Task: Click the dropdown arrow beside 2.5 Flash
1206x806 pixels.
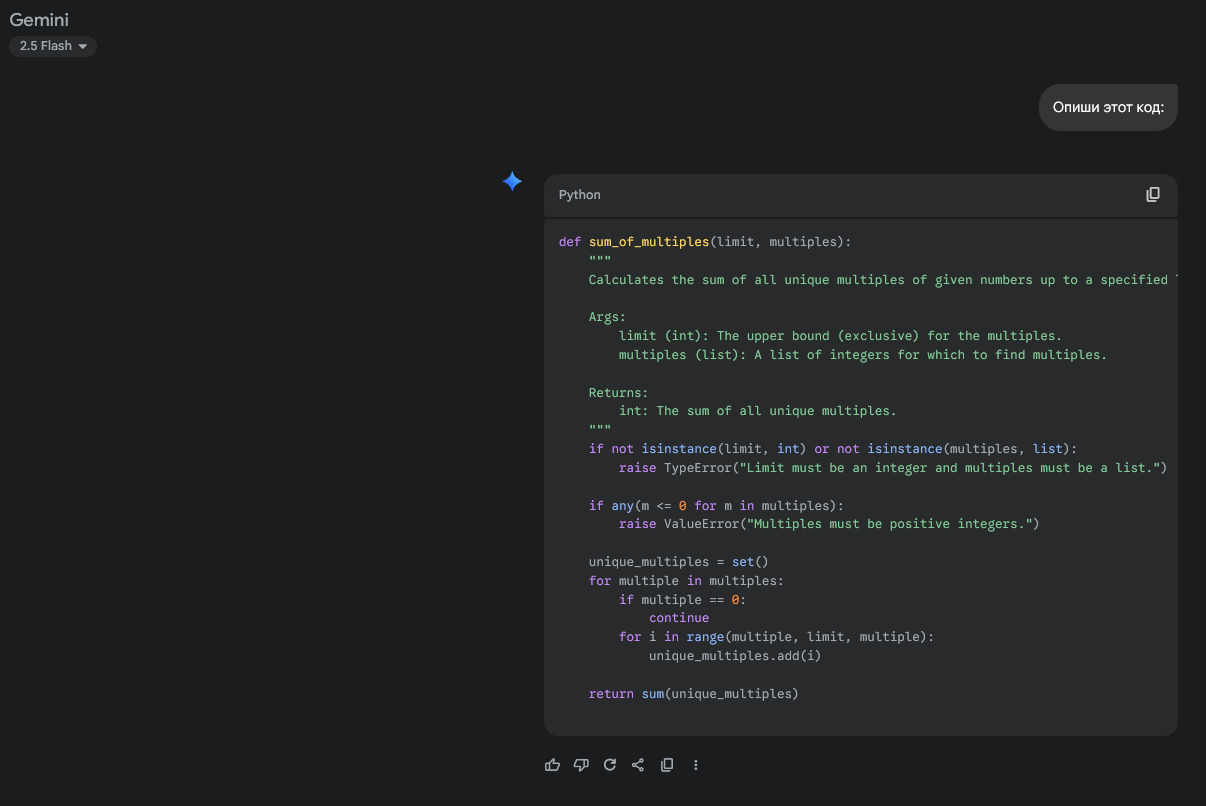Action: tap(83, 47)
